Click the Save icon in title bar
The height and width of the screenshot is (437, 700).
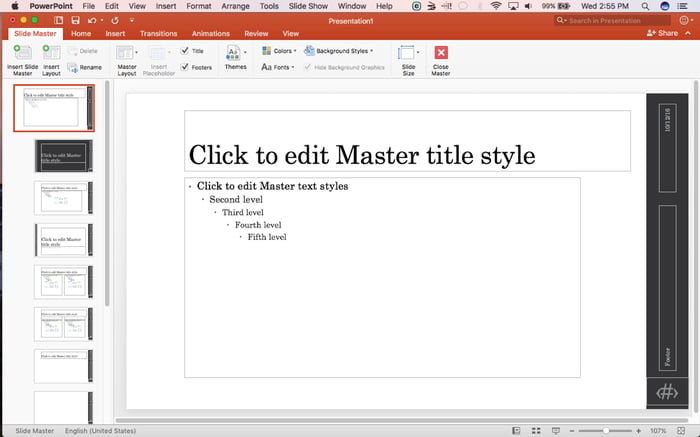pyautogui.click(x=75, y=21)
